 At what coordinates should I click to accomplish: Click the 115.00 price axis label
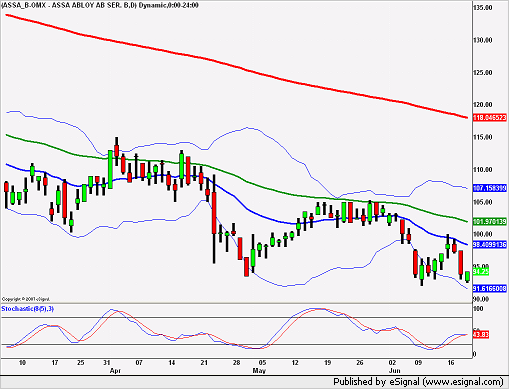coord(482,137)
